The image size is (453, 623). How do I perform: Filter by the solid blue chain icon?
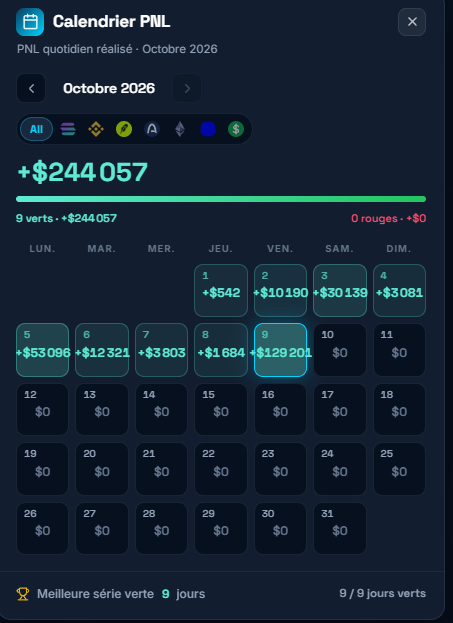point(208,129)
